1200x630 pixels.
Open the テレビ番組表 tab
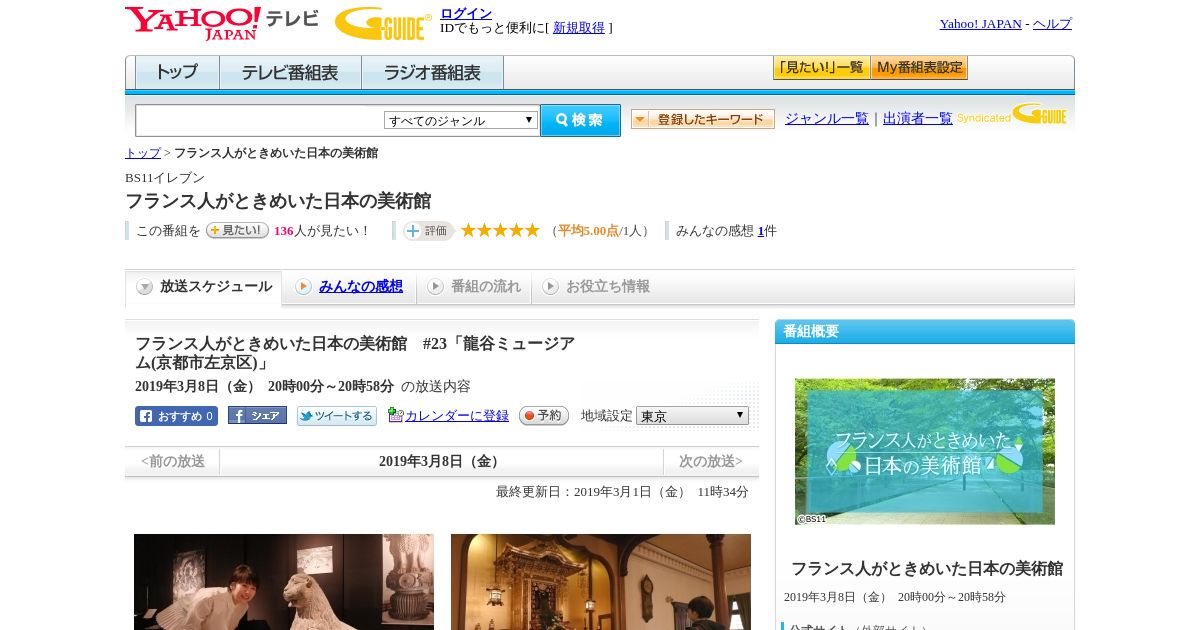pos(290,73)
